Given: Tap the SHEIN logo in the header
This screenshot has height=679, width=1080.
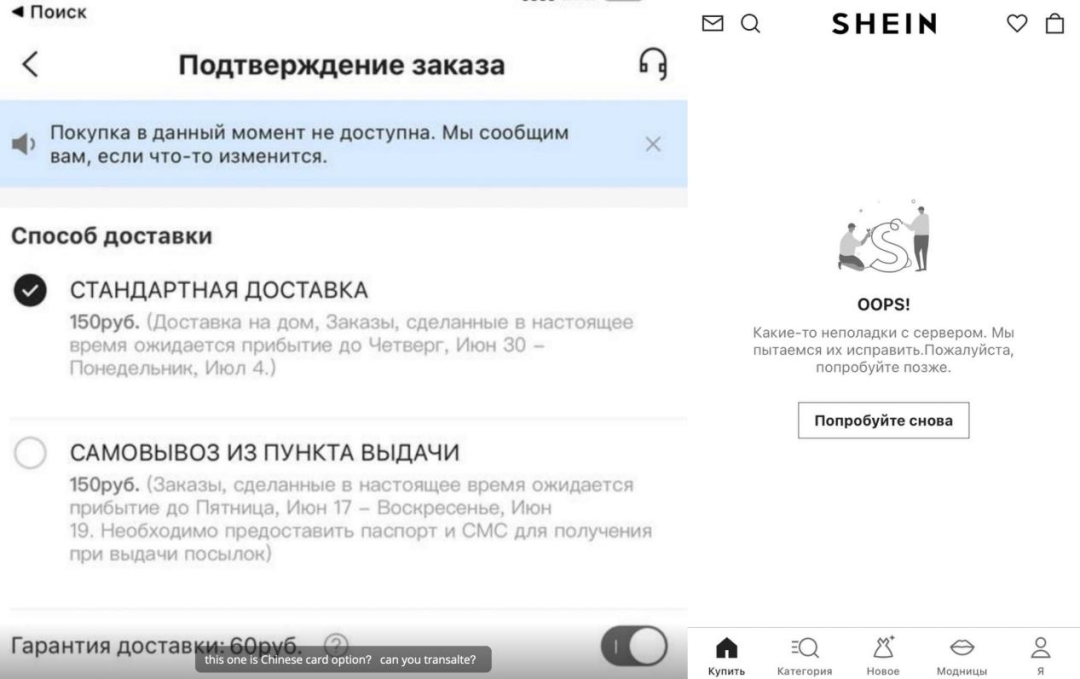Looking at the screenshot, I should 884,23.
